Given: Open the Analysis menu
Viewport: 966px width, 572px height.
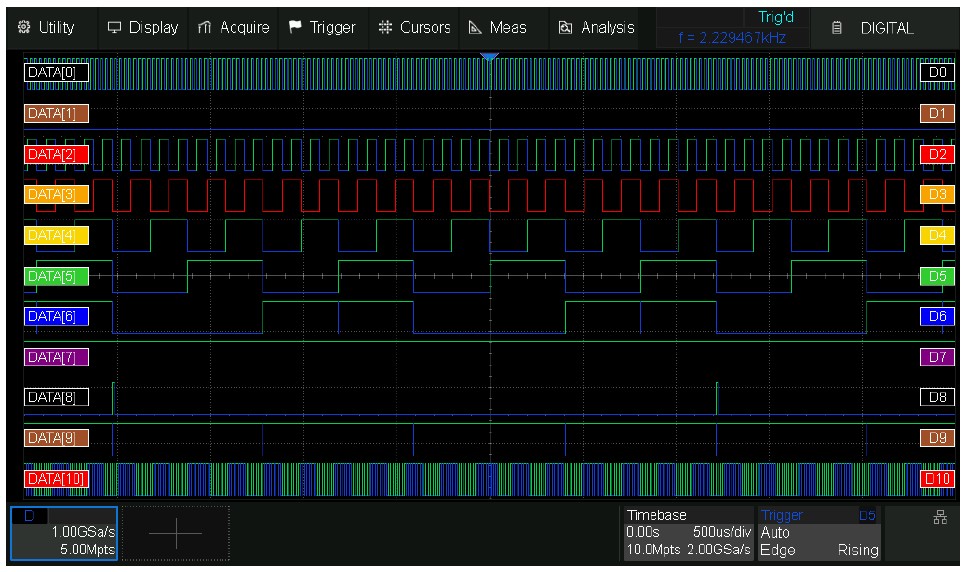Looking at the screenshot, I should point(597,28).
